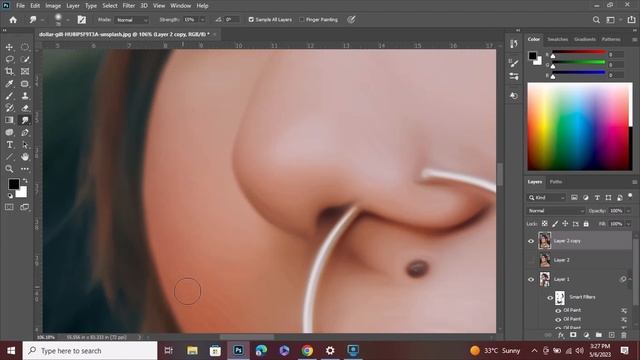The width and height of the screenshot is (640, 360).
Task: Open the brush preset picker dropdown
Action: (68, 20)
